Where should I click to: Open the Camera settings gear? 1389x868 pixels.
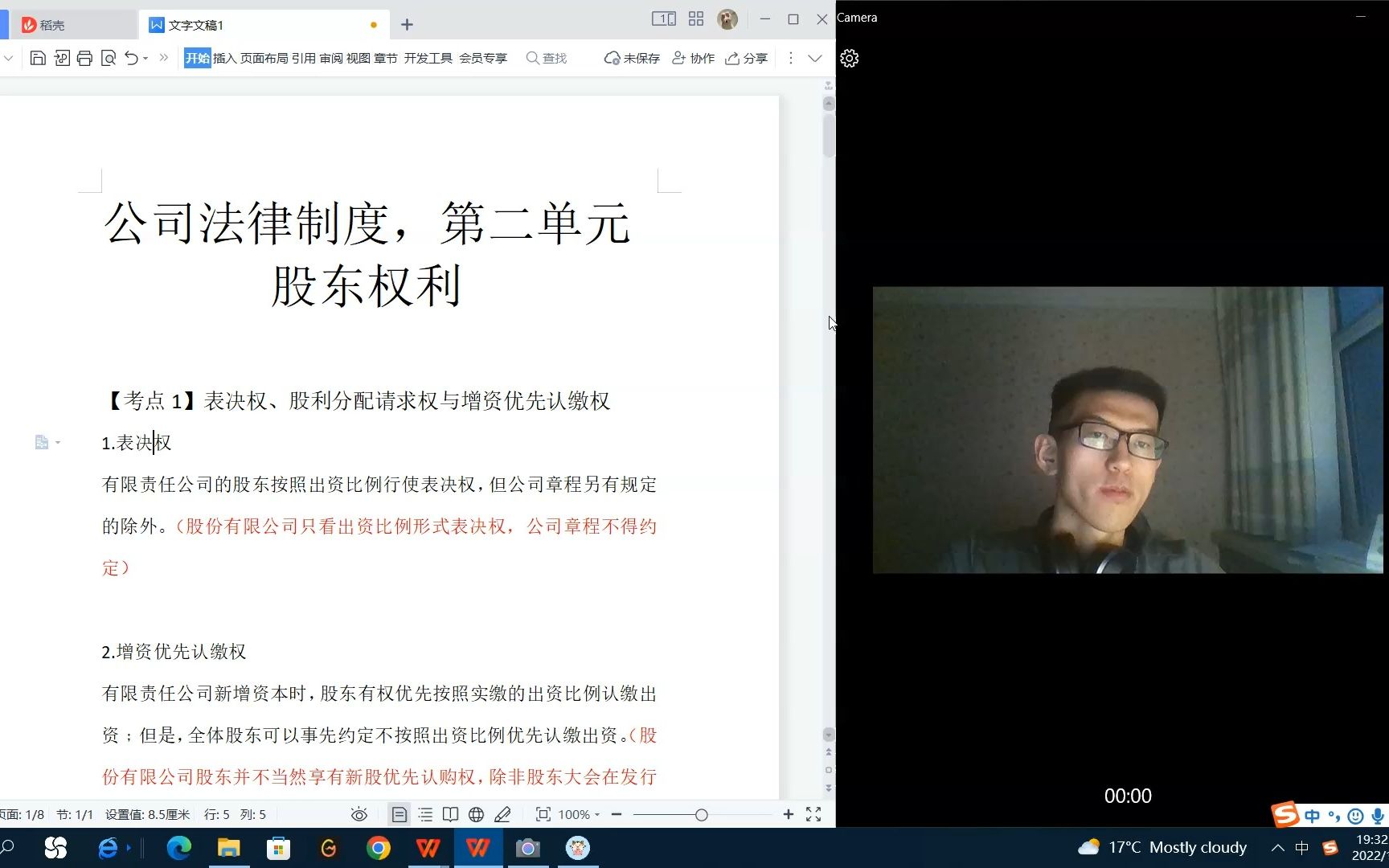849,58
